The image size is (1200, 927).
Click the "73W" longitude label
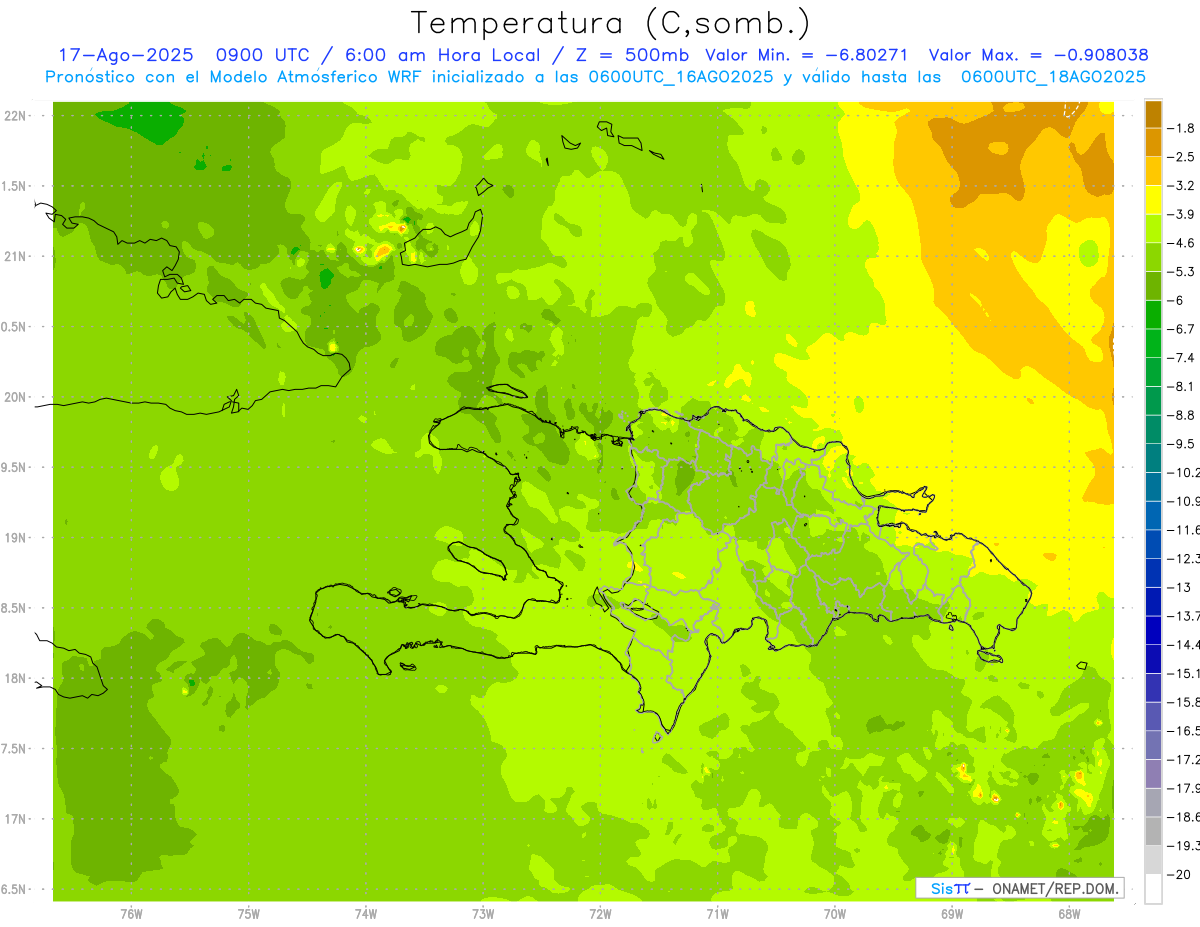[x=483, y=914]
